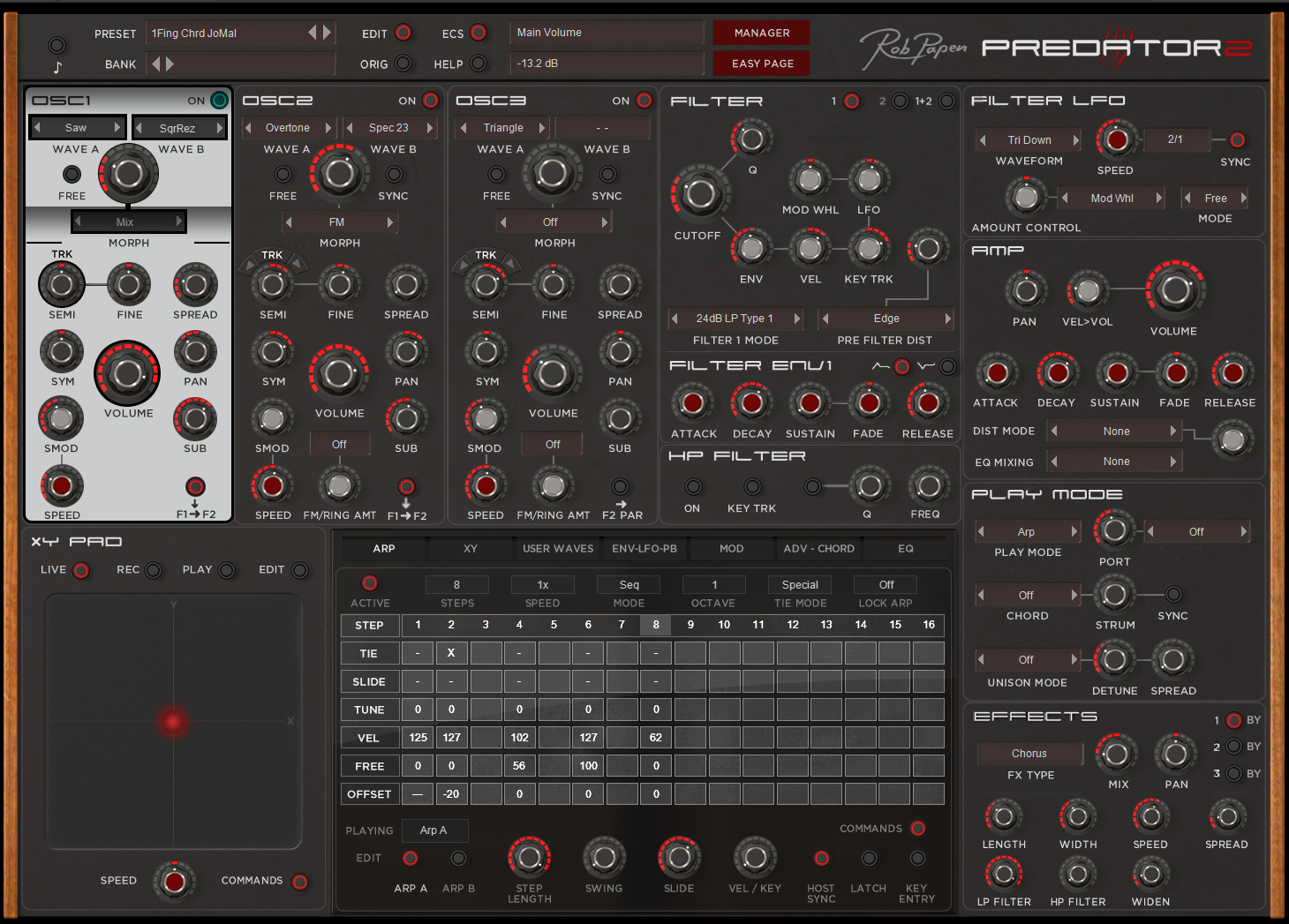The width and height of the screenshot is (1289, 924).
Task: Click the XY Pad Speed knob
Action: (174, 881)
